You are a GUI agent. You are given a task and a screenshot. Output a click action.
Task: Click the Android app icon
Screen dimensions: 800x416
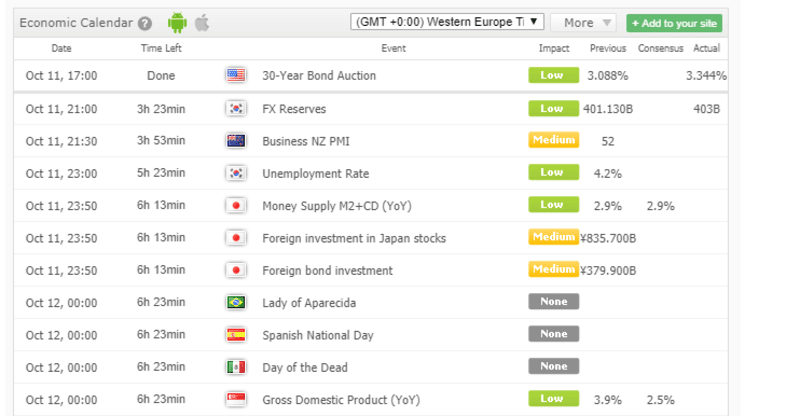[x=177, y=22]
